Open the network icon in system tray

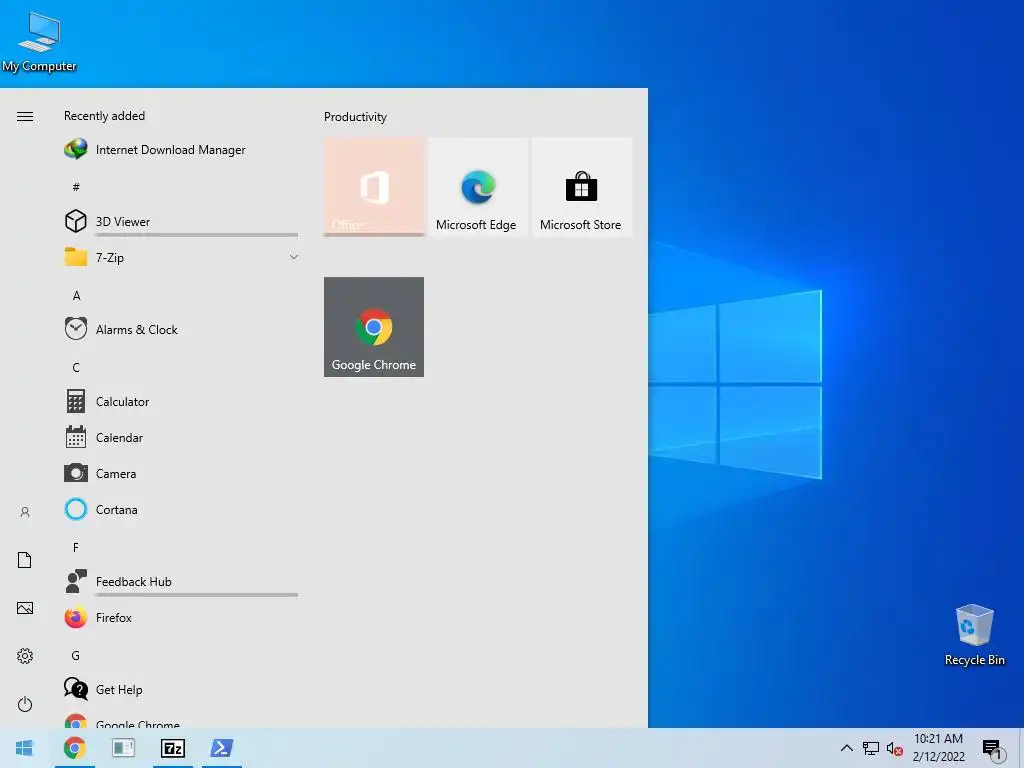871,748
